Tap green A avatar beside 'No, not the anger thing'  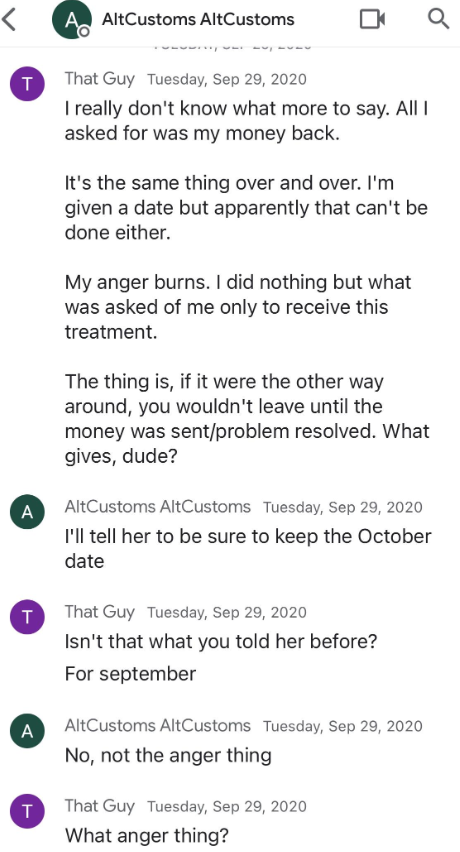[27, 731]
